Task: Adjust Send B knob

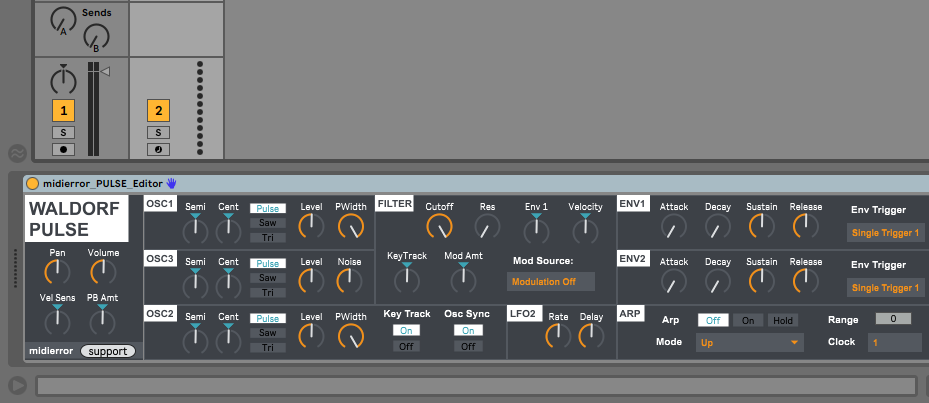Action: coord(96,39)
